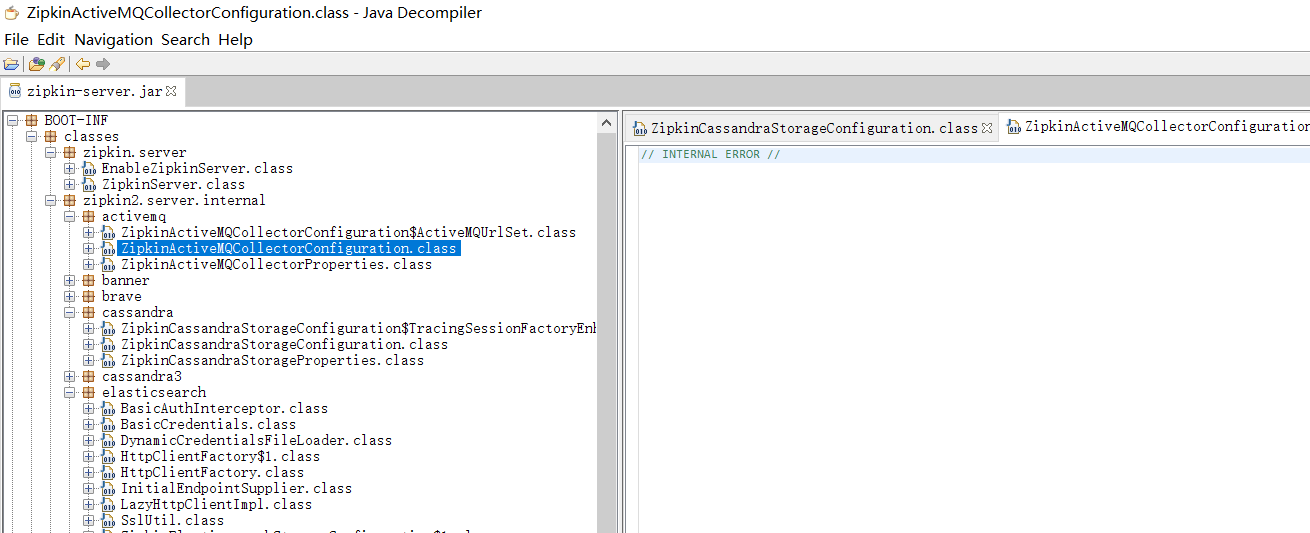Screen dimensions: 1310x533
Task: Click the jar icon on zipkin-server.jar tab
Action: click(x=15, y=91)
